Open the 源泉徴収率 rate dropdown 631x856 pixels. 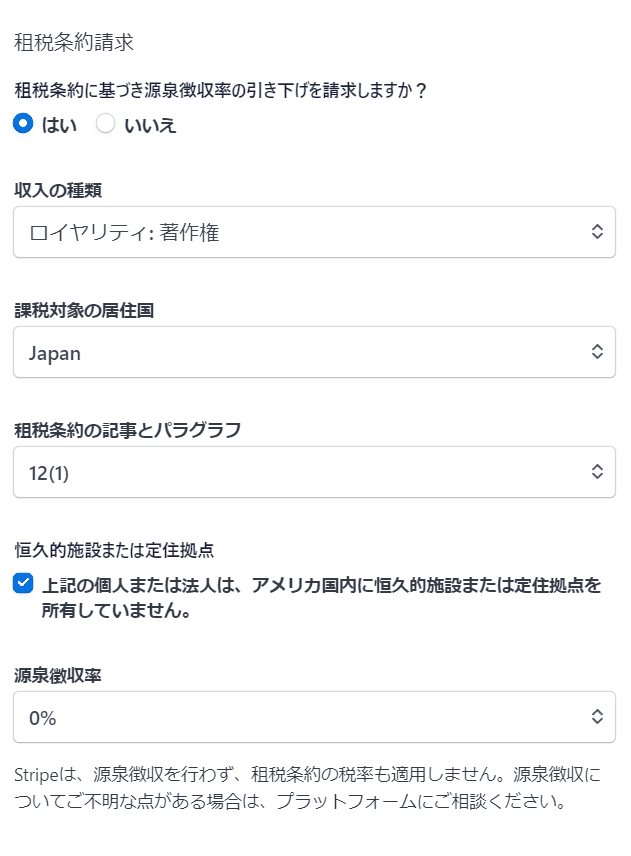pyautogui.click(x=314, y=717)
